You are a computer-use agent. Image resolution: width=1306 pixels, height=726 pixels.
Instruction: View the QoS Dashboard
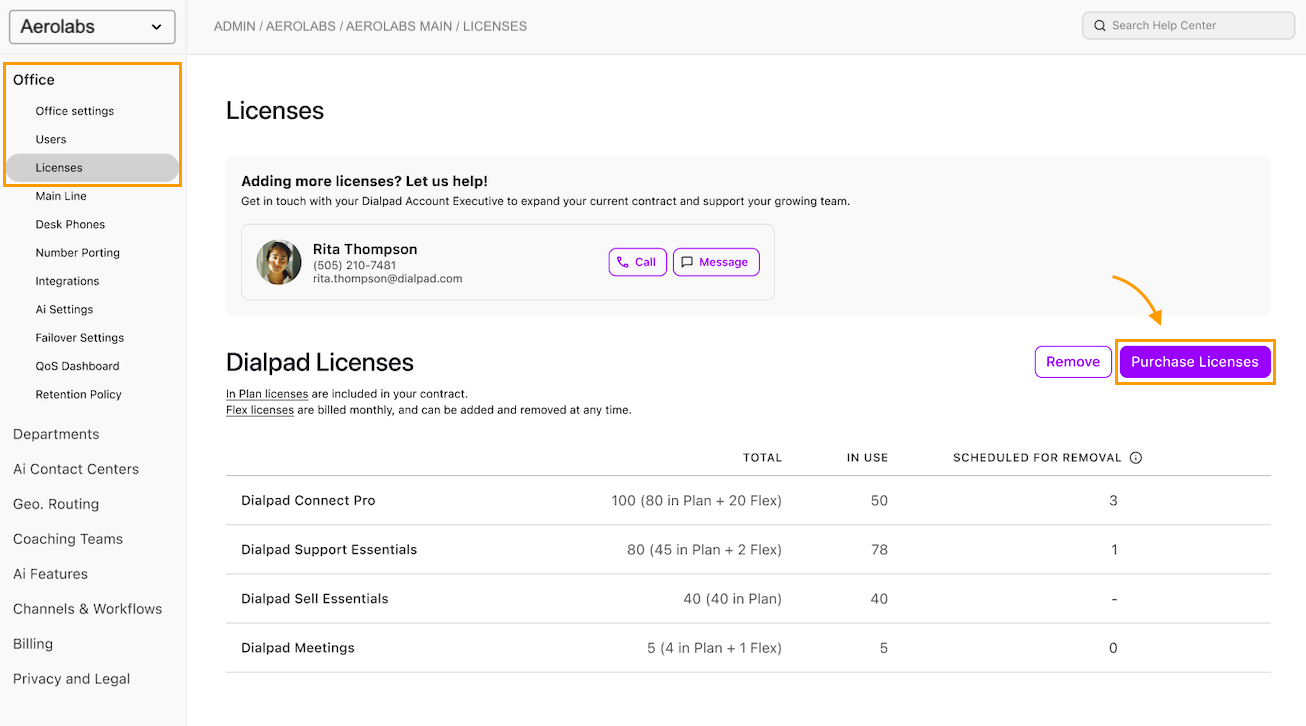[77, 366]
